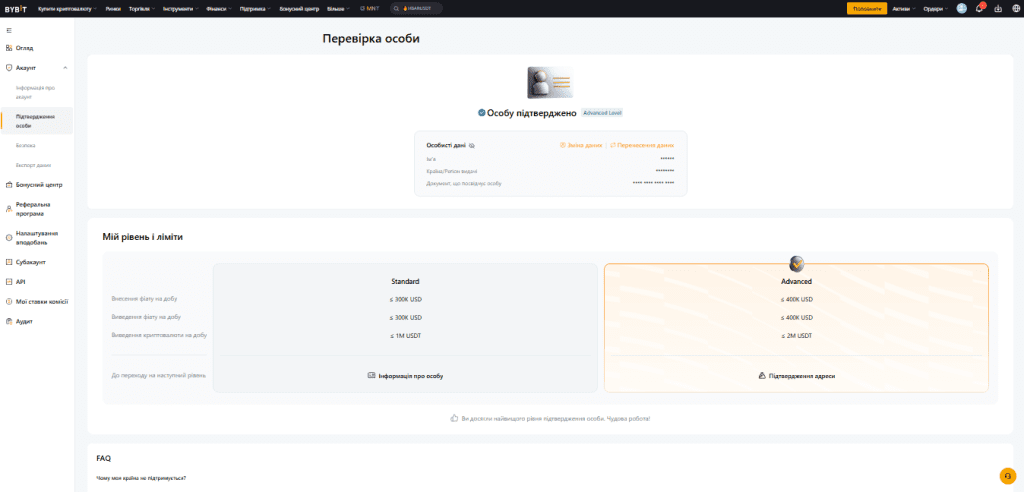Select Інформація про акаунт in sidebar
The image size is (1024, 492).
(37, 91)
